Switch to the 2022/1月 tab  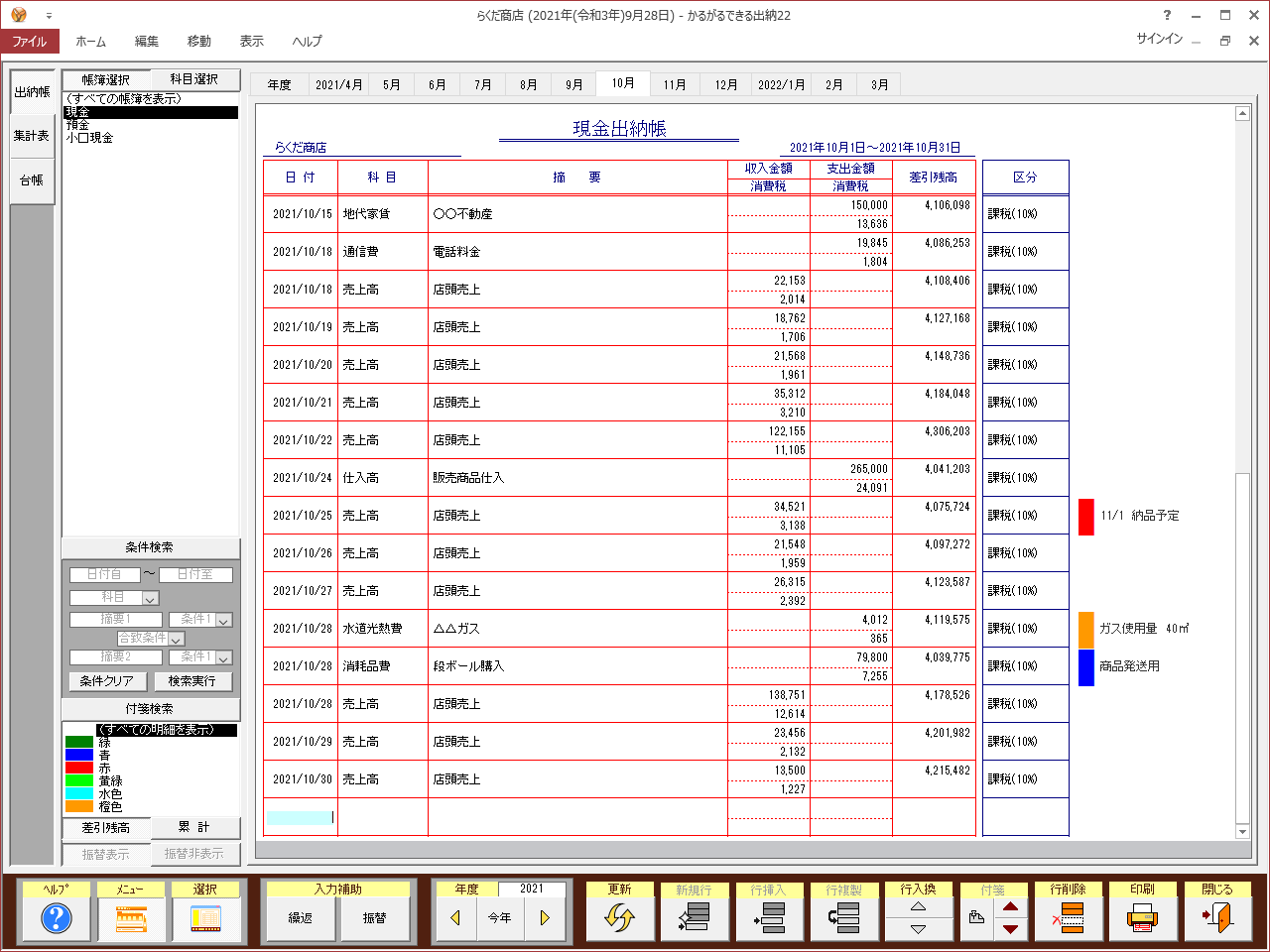782,85
